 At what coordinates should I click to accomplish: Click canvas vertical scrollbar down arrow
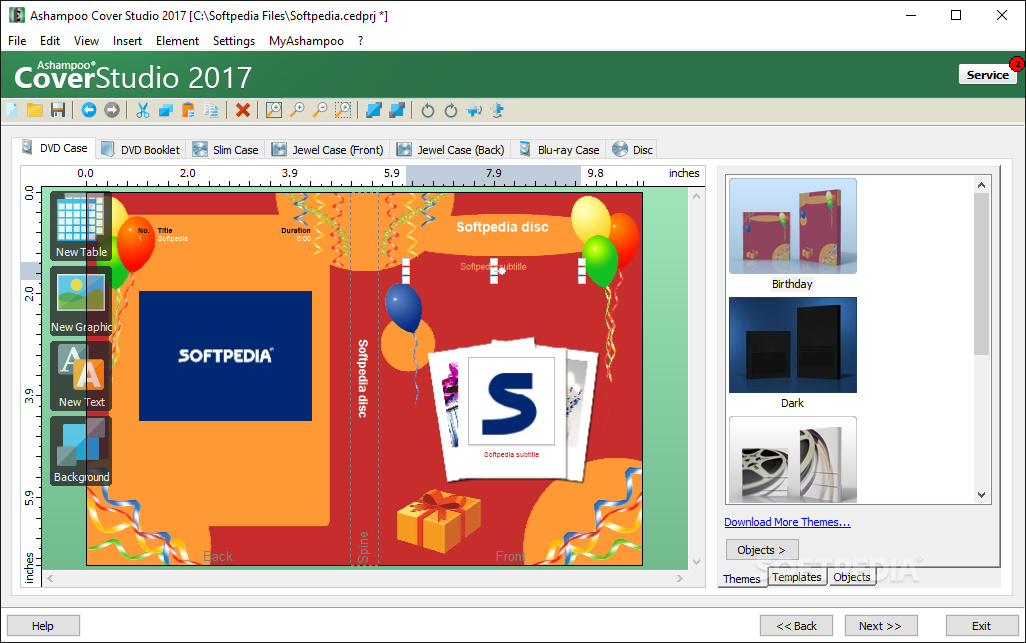coord(696,561)
